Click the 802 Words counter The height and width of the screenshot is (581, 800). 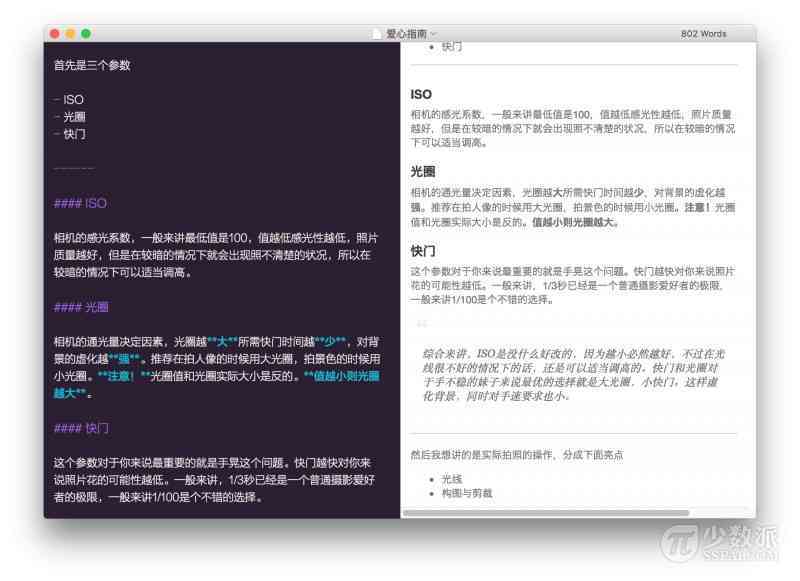pos(703,34)
